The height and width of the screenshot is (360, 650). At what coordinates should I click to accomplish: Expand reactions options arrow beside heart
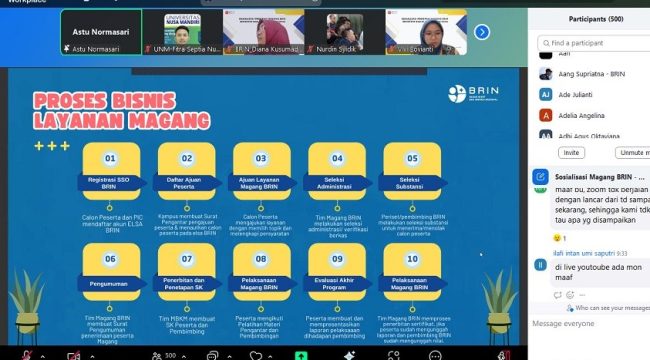pos(270,356)
